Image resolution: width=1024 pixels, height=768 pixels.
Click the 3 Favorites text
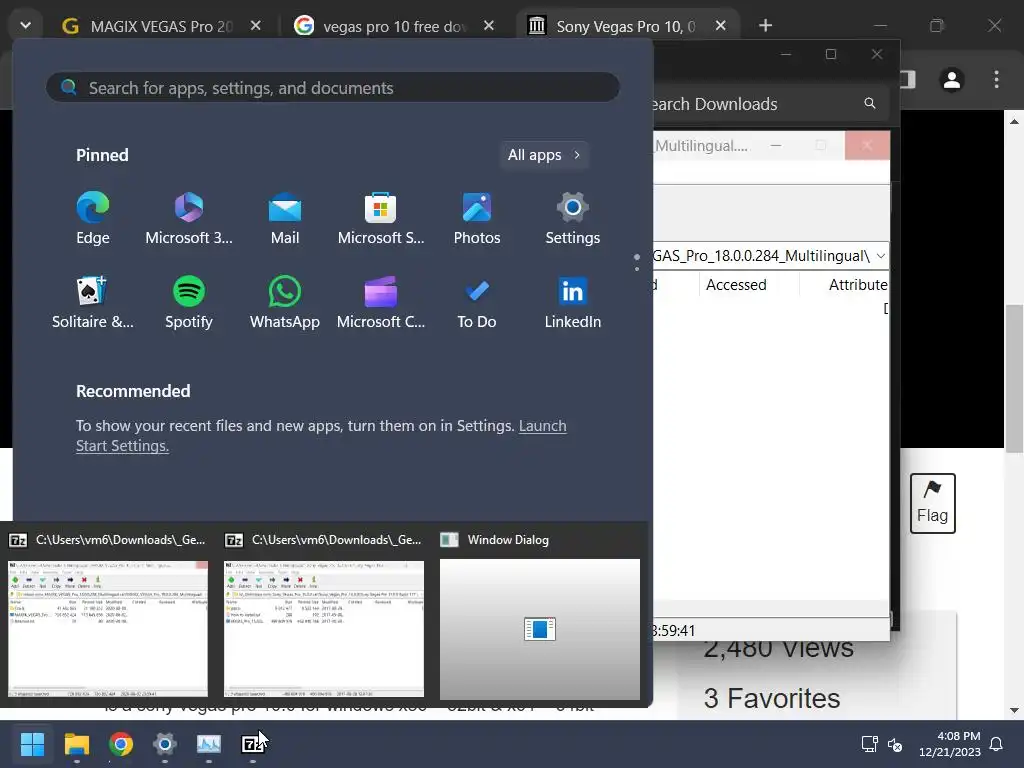pyautogui.click(x=772, y=698)
